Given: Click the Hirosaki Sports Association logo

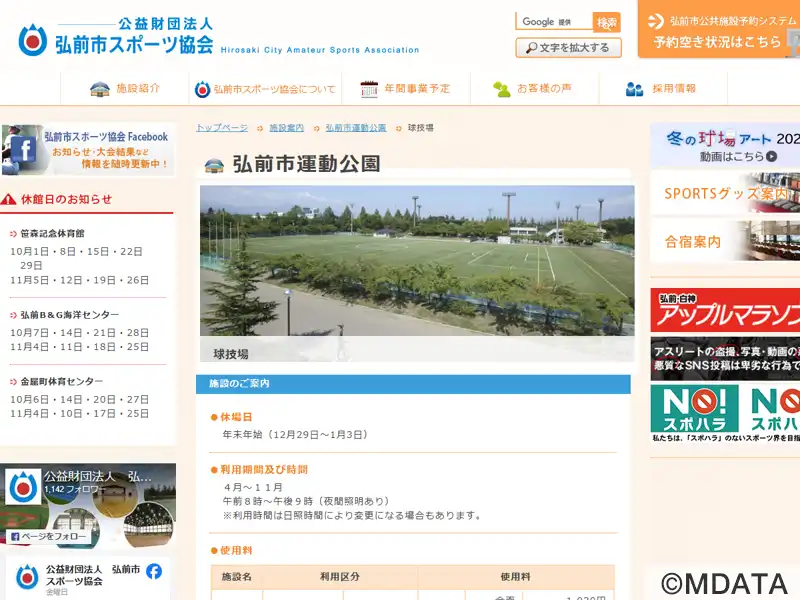Looking at the screenshot, I should [116, 37].
